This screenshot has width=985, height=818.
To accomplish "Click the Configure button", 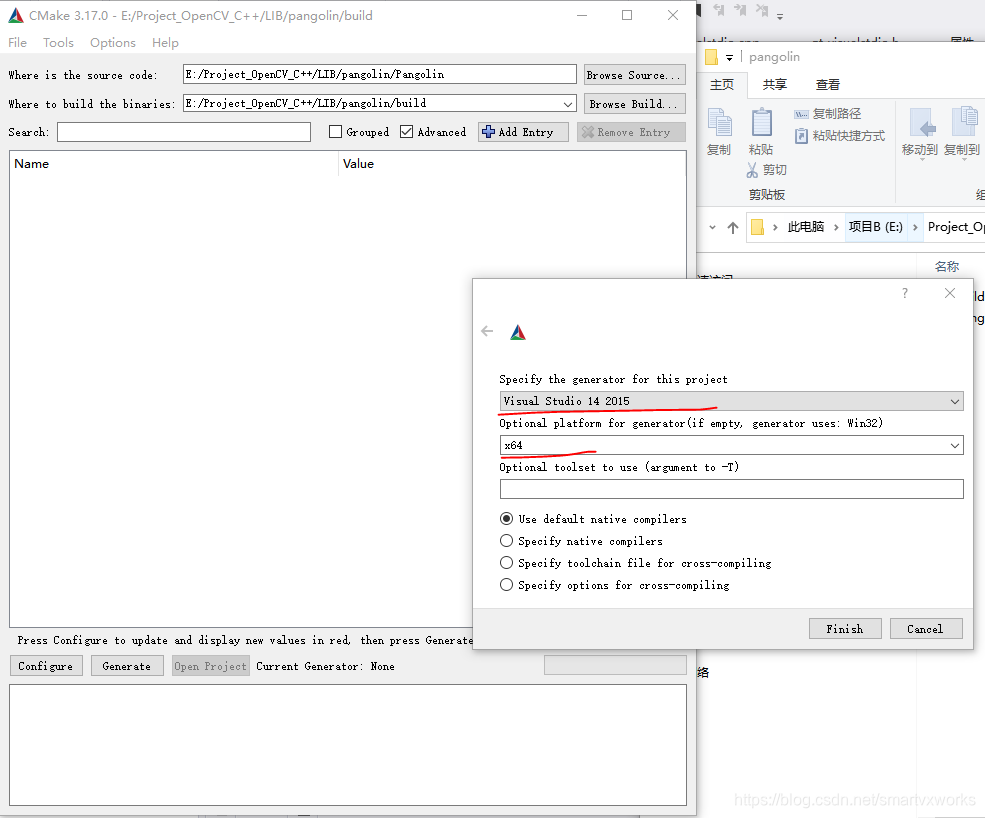I will click(x=46, y=666).
